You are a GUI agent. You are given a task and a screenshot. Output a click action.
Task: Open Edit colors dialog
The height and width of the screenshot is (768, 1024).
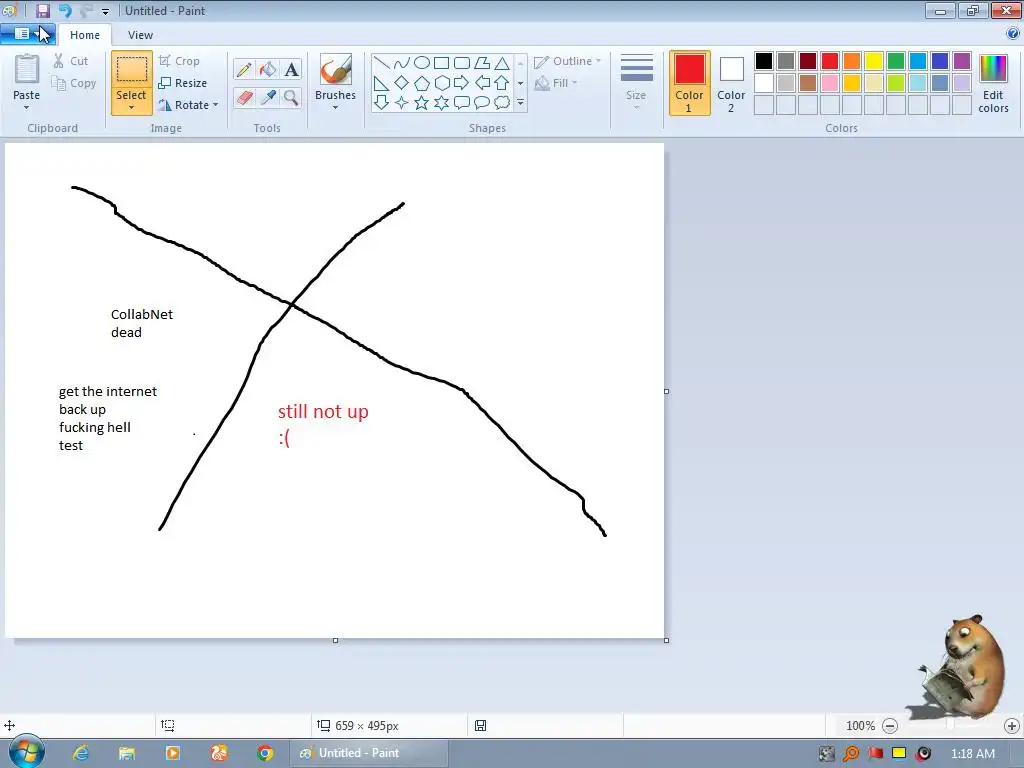coord(993,83)
